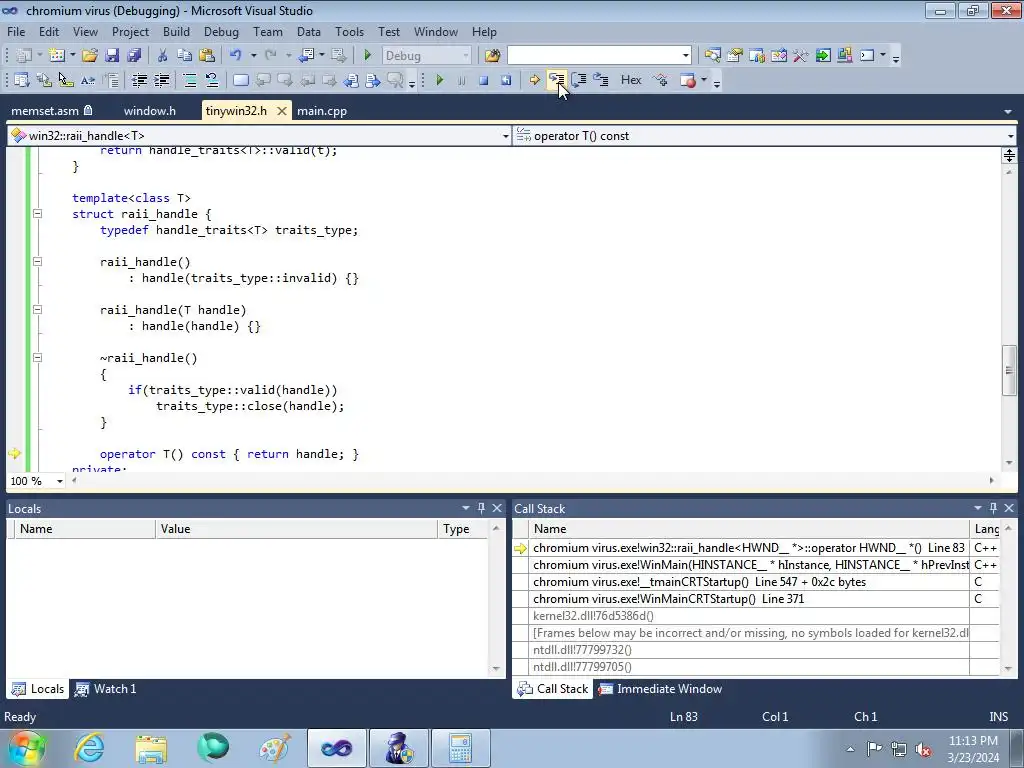Screen dimensions: 1024x768
Task: Switch to the memset.asm tab
Action: coord(52,111)
